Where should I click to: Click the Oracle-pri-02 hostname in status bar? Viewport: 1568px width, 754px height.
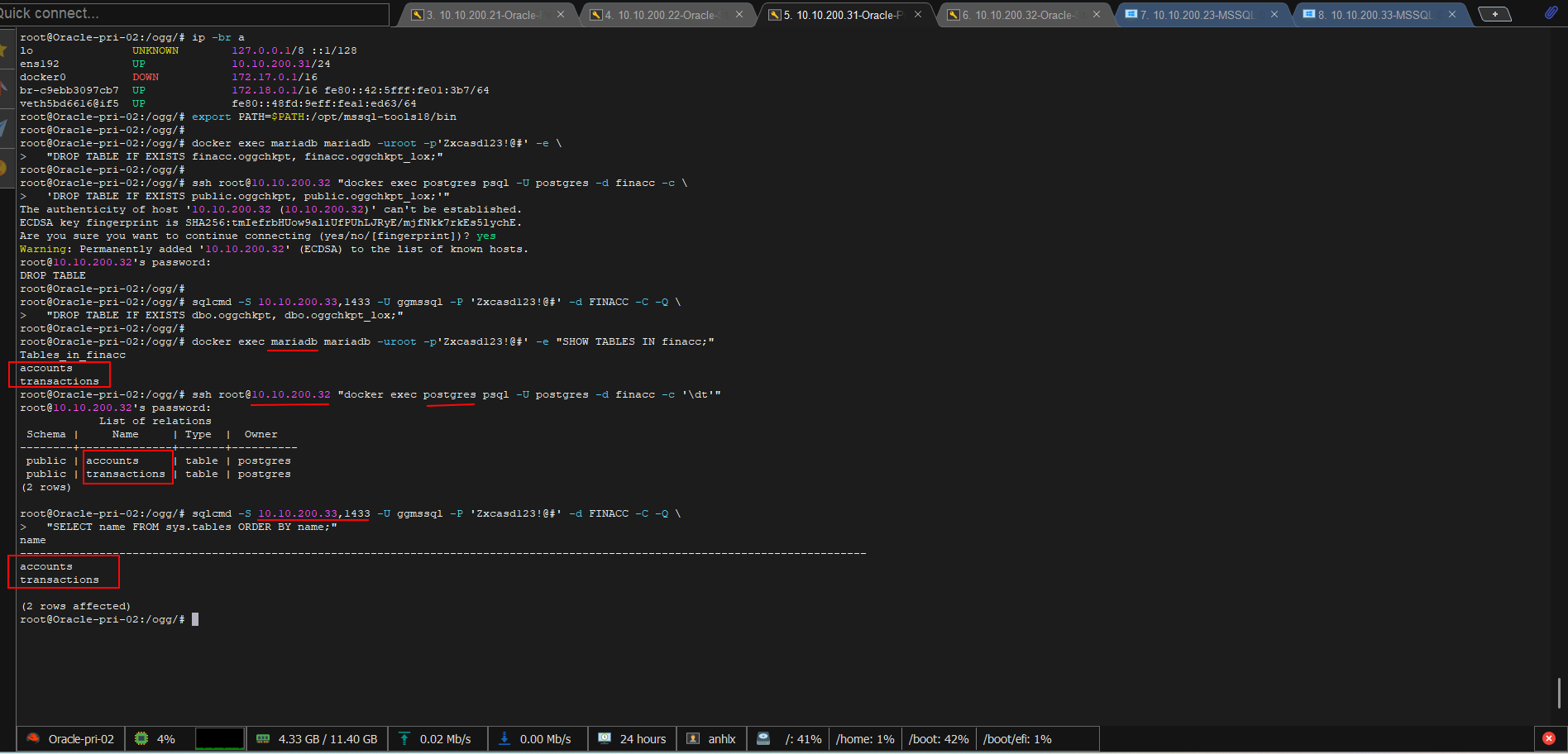tap(81, 739)
